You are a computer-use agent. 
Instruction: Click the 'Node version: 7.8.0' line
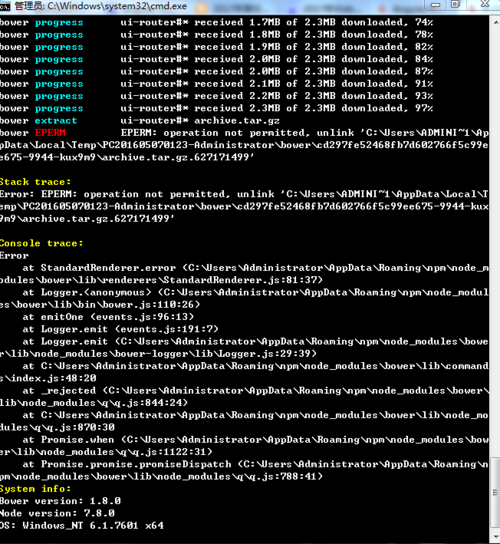pyautogui.click(x=57, y=513)
